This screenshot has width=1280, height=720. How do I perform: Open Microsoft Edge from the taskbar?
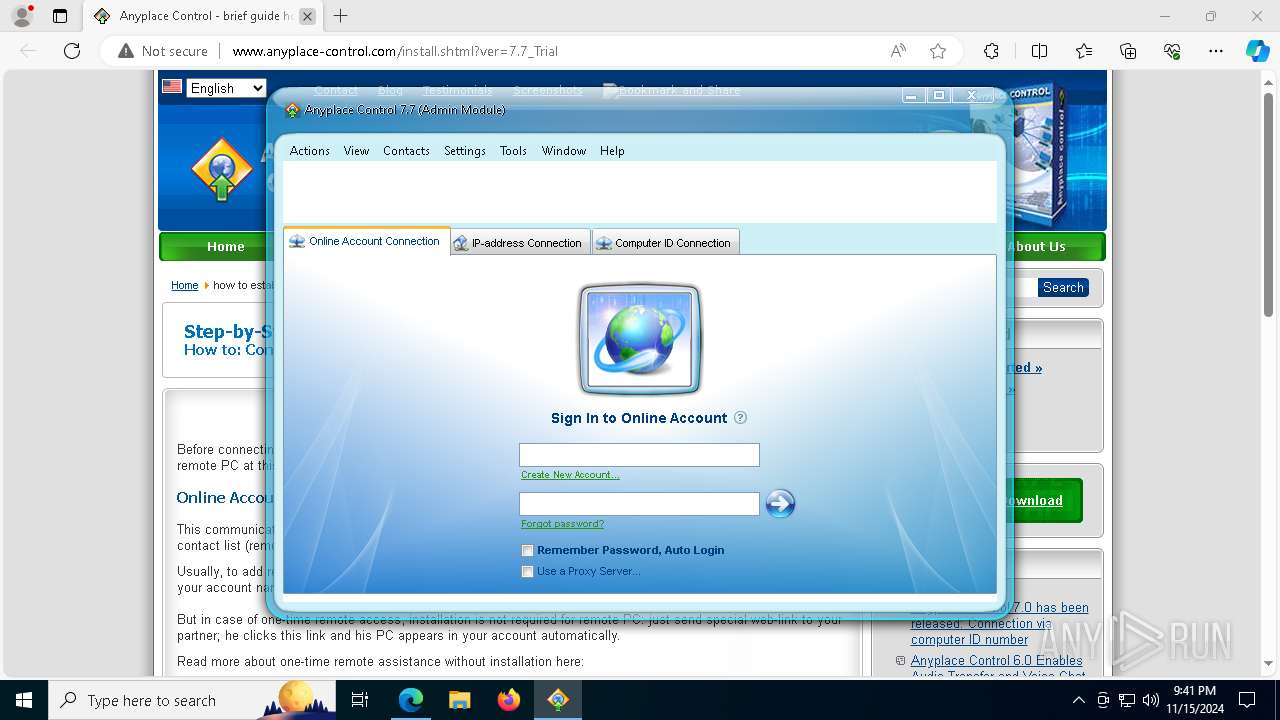(410, 700)
